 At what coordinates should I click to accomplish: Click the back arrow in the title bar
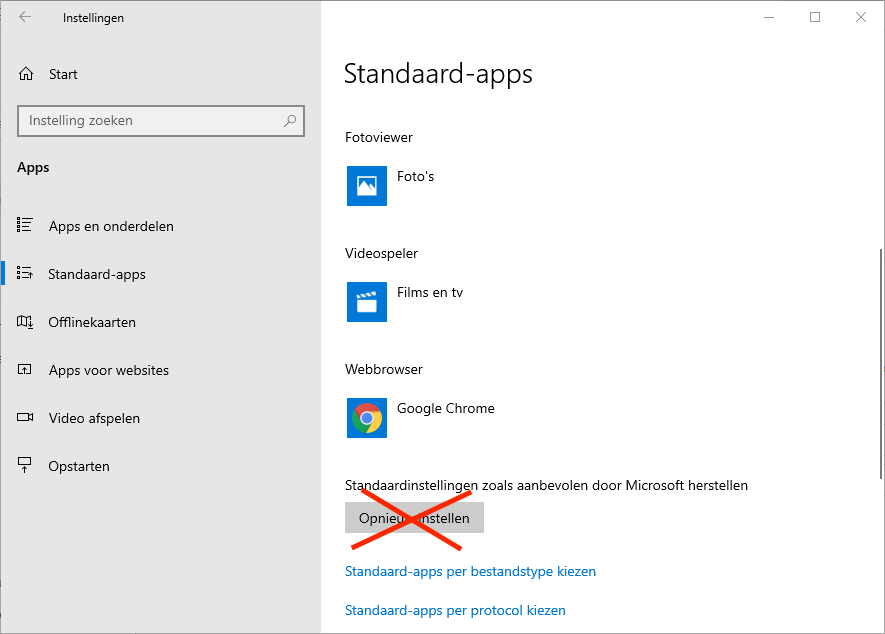point(25,17)
